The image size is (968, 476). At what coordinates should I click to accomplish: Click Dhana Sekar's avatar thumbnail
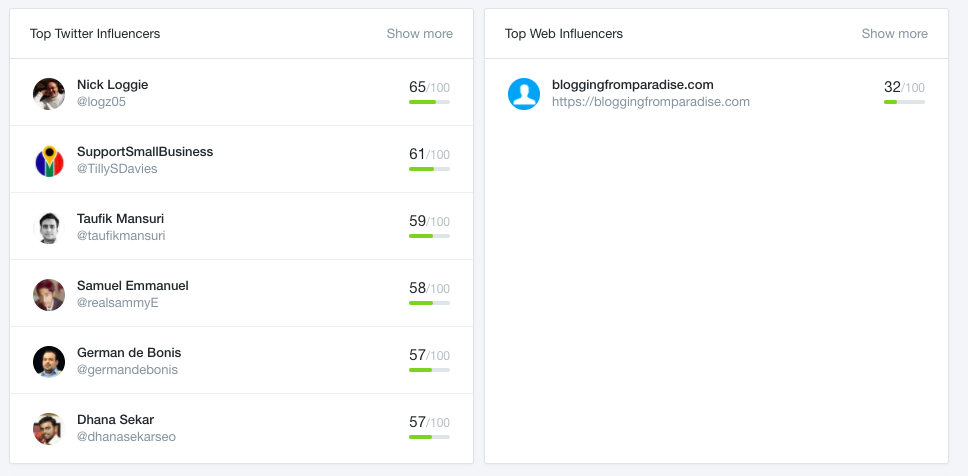click(49, 429)
